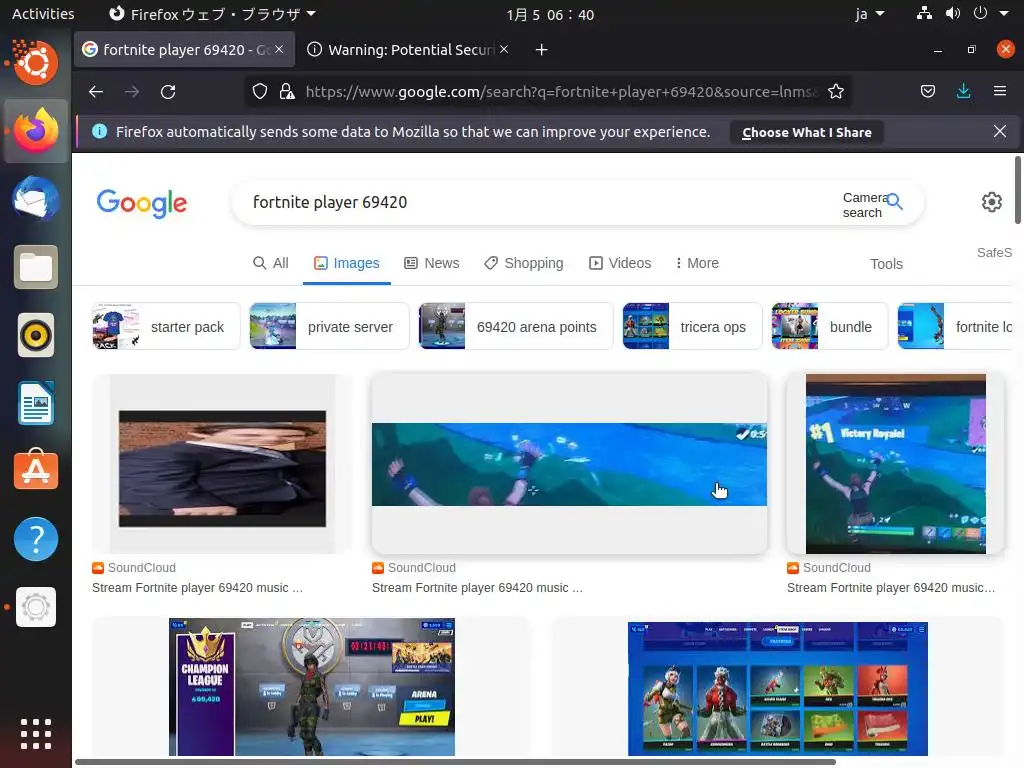Open Activities overview

(x=43, y=14)
